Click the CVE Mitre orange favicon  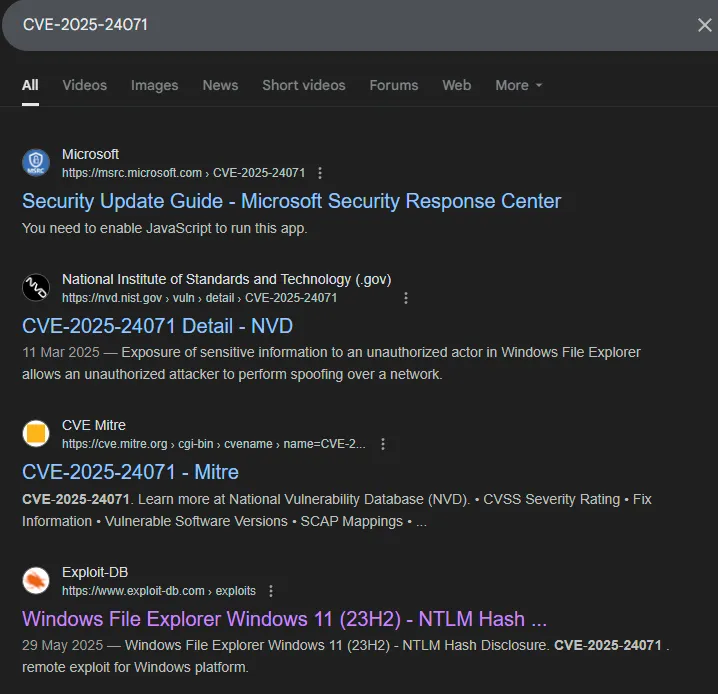pyautogui.click(x=36, y=434)
